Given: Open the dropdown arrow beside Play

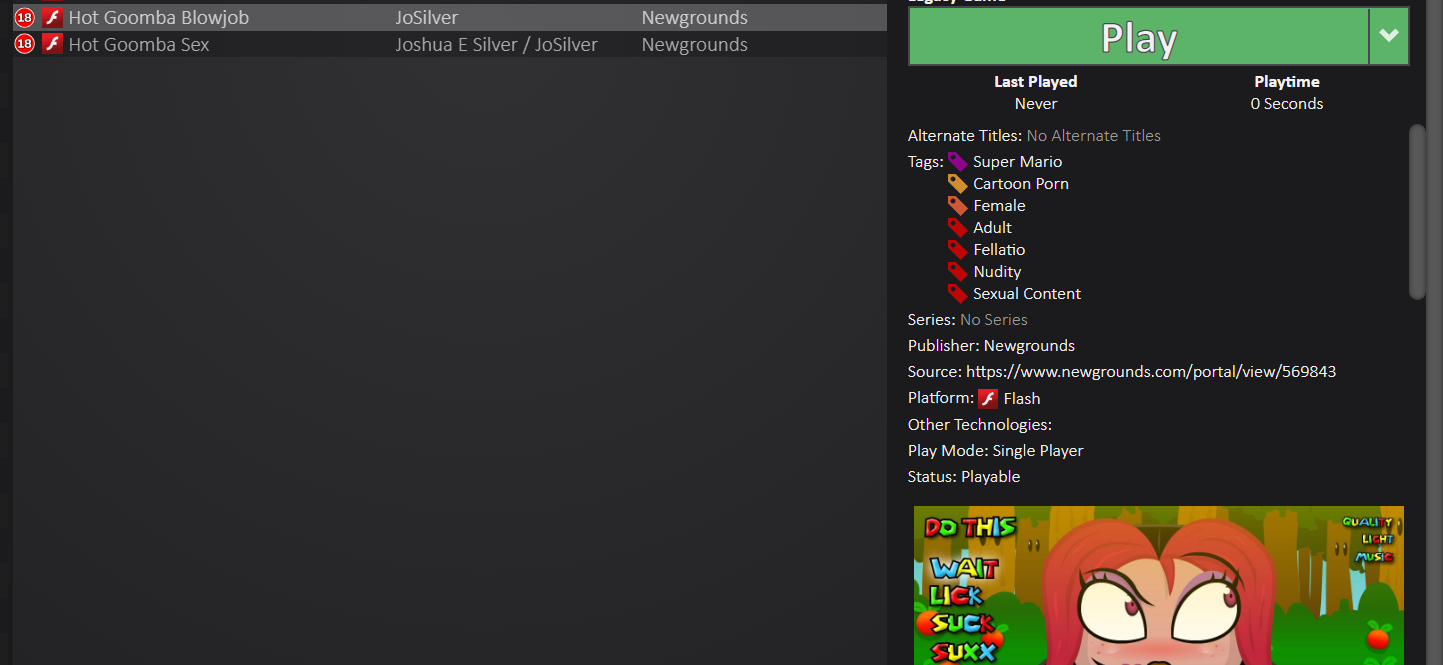Looking at the screenshot, I should pos(1388,37).
